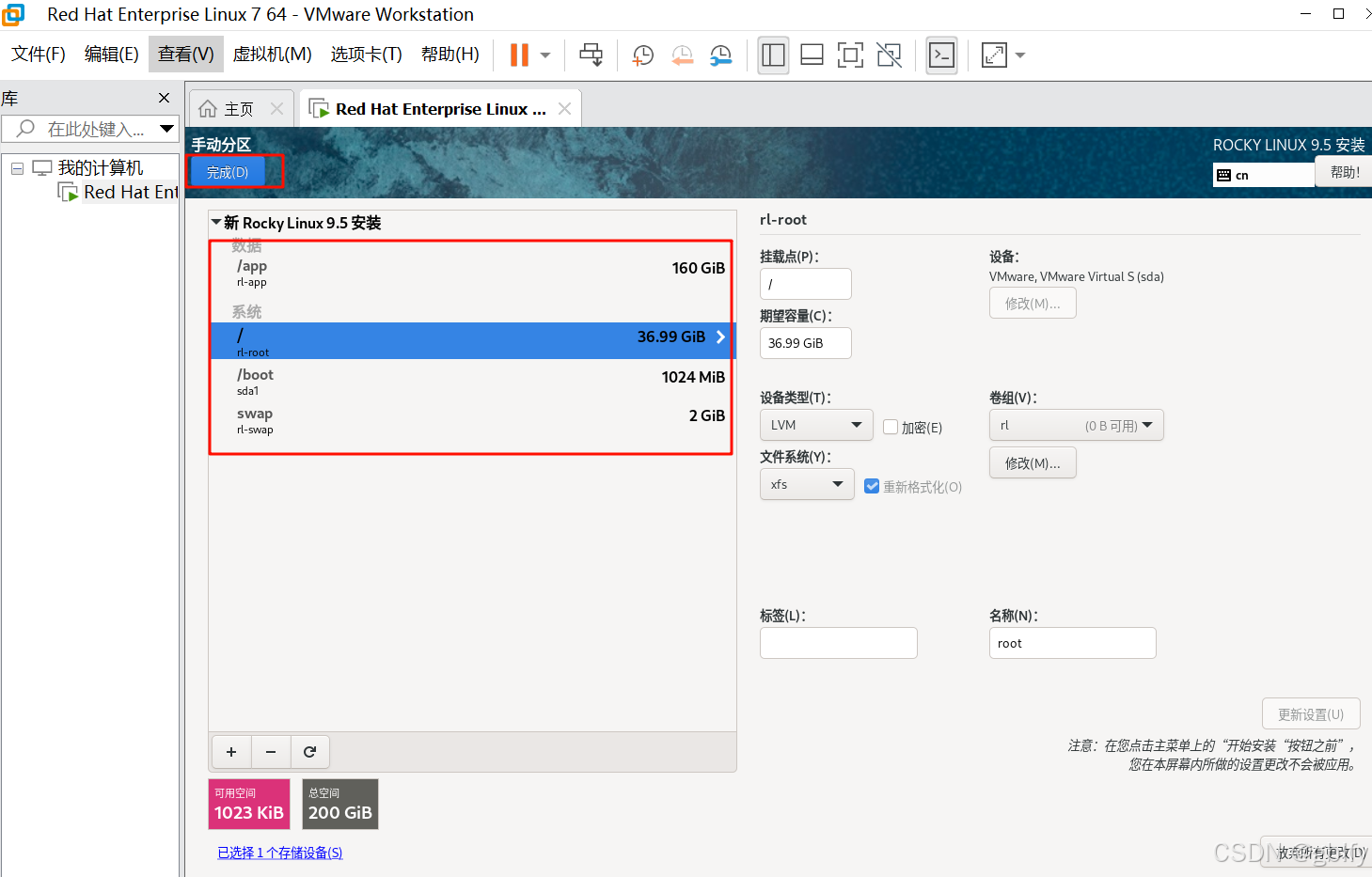The height and width of the screenshot is (877, 1372).
Task: Toggle the 重新格式化(O) checkbox
Action: point(872,486)
